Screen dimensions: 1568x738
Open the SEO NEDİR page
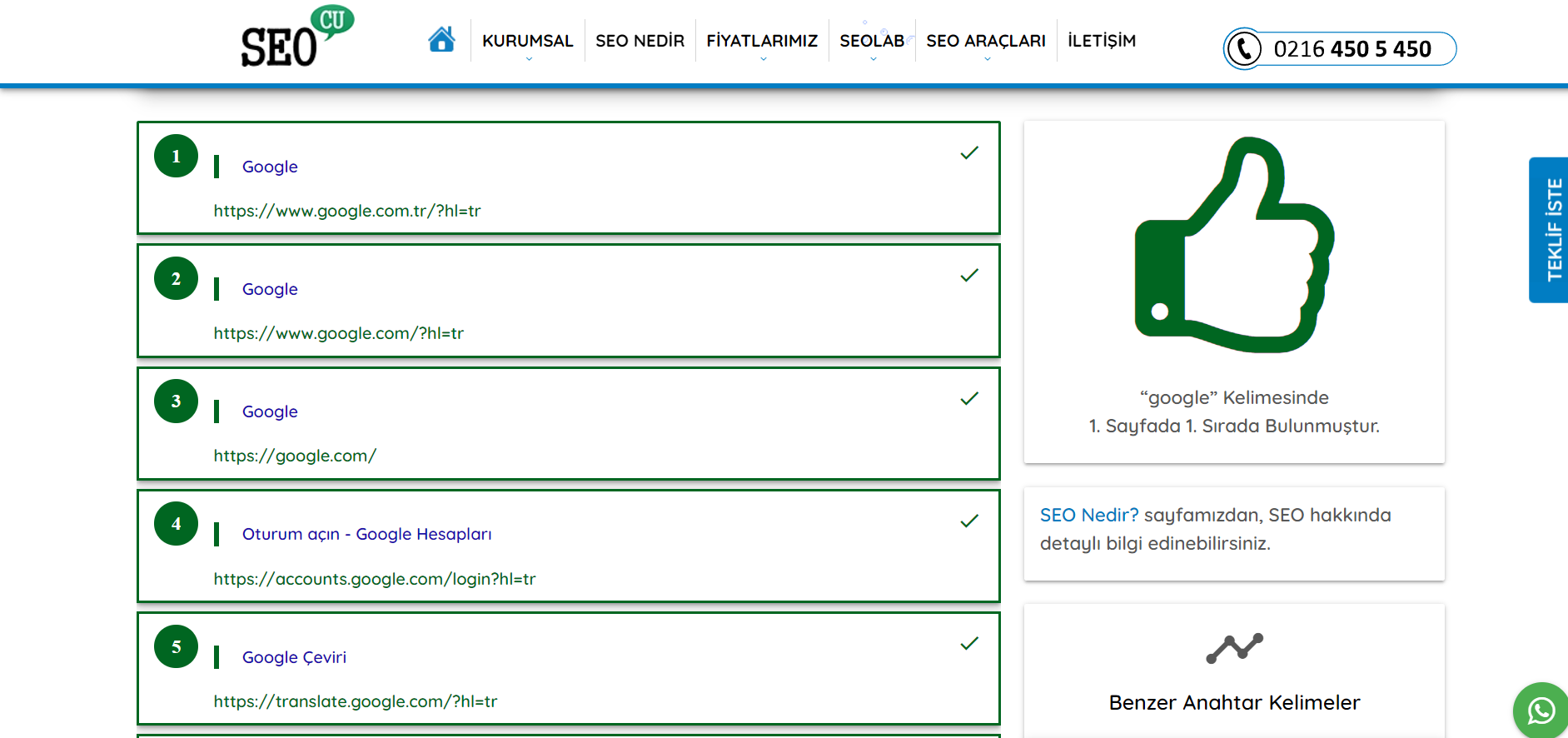coord(640,41)
